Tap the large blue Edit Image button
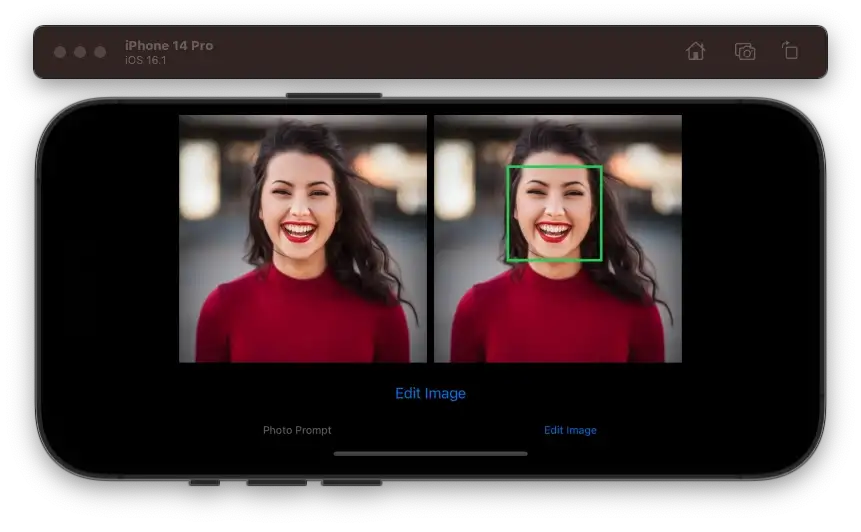 tap(430, 393)
